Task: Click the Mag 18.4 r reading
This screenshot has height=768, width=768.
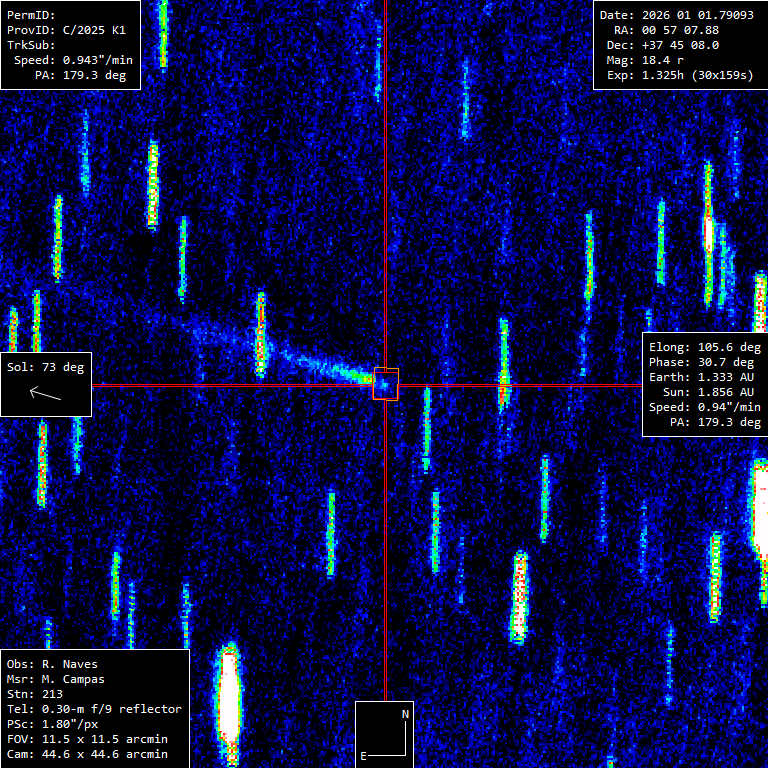Action: [x=679, y=60]
